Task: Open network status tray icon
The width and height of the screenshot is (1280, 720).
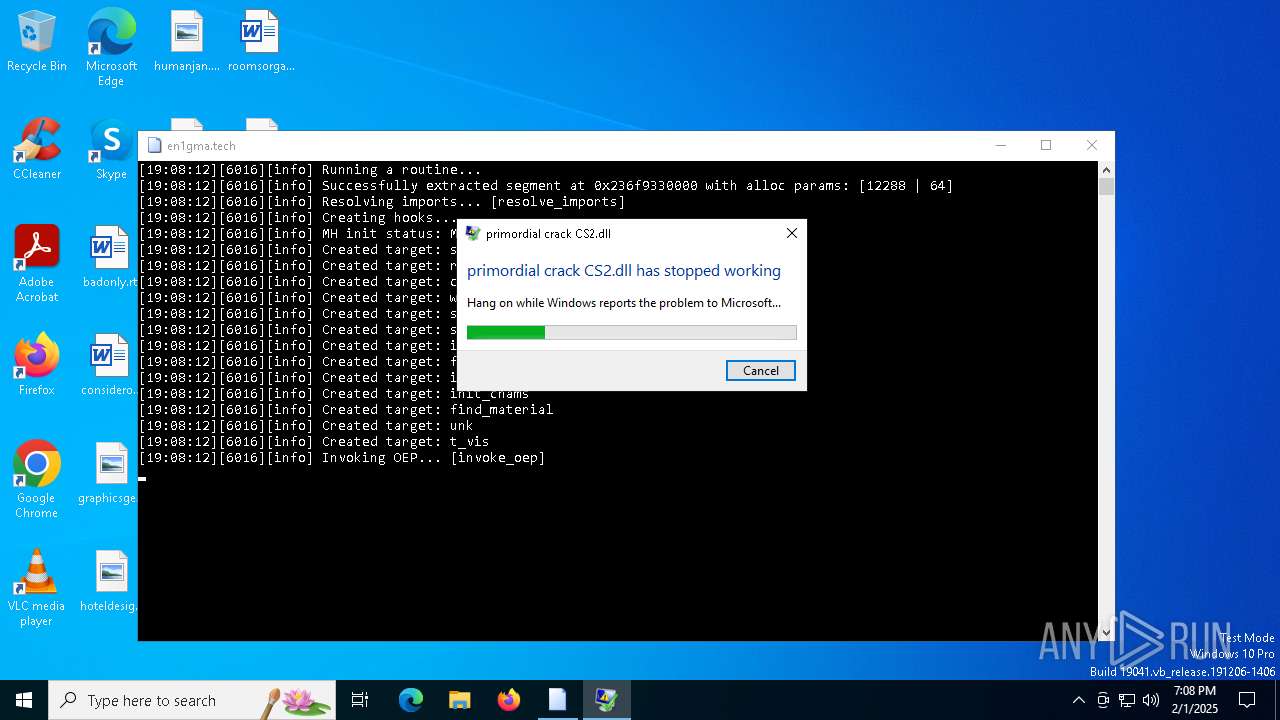Action: (1127, 700)
